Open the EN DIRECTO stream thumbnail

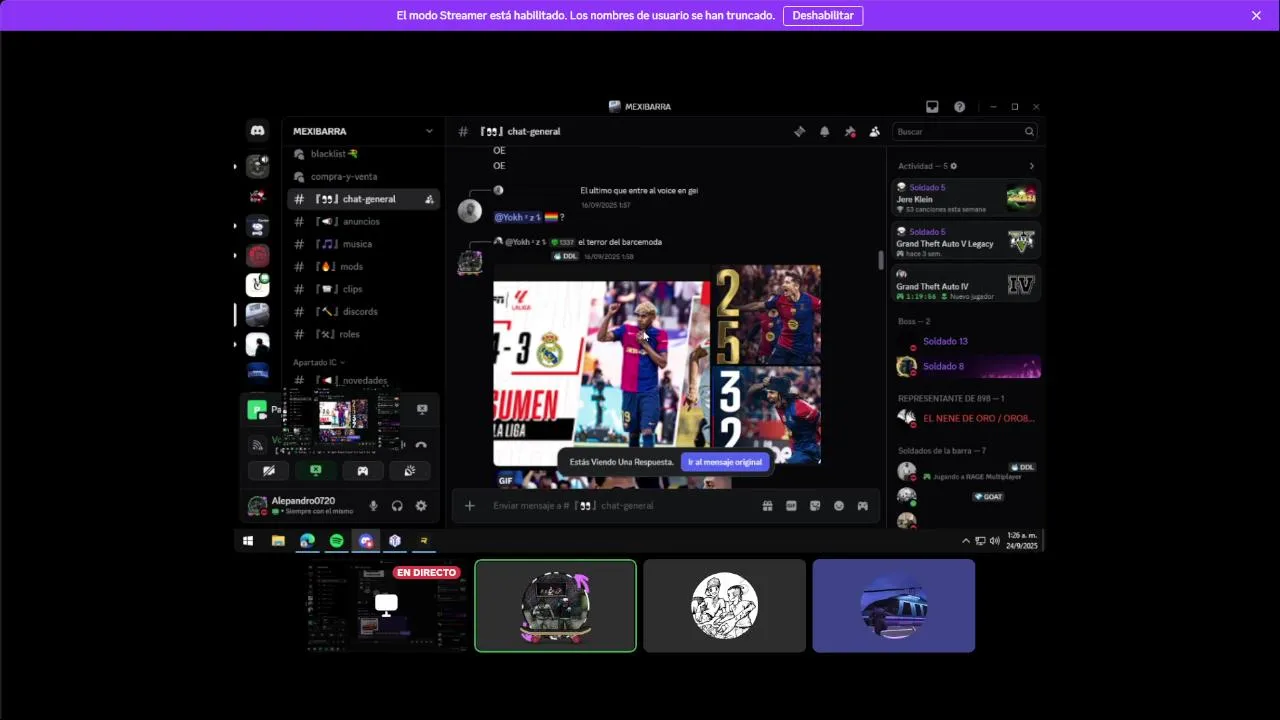[x=386, y=606]
